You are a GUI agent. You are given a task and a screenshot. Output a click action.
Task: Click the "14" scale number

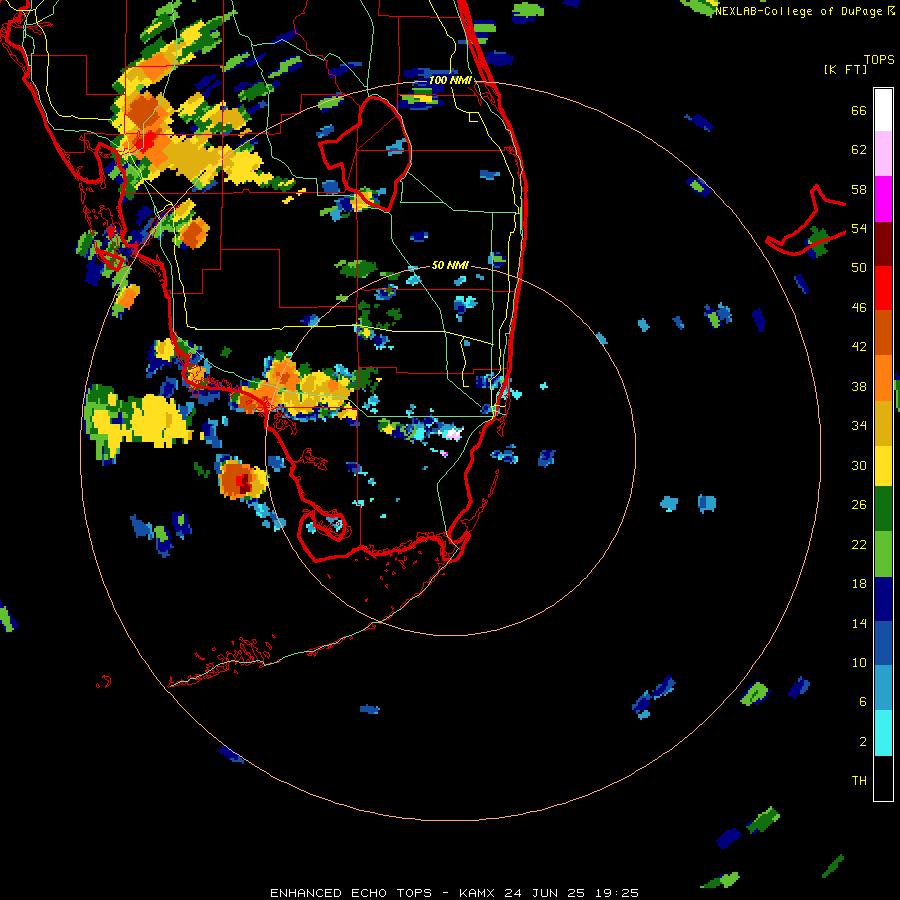click(x=859, y=623)
